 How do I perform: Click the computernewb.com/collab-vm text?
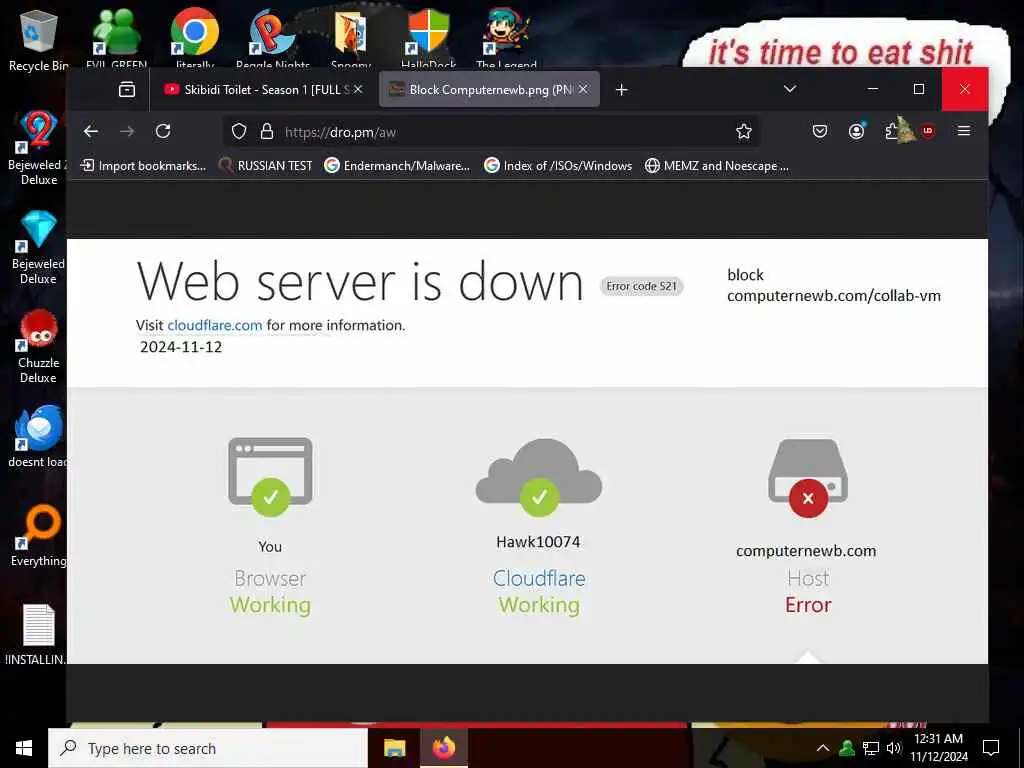coord(834,296)
